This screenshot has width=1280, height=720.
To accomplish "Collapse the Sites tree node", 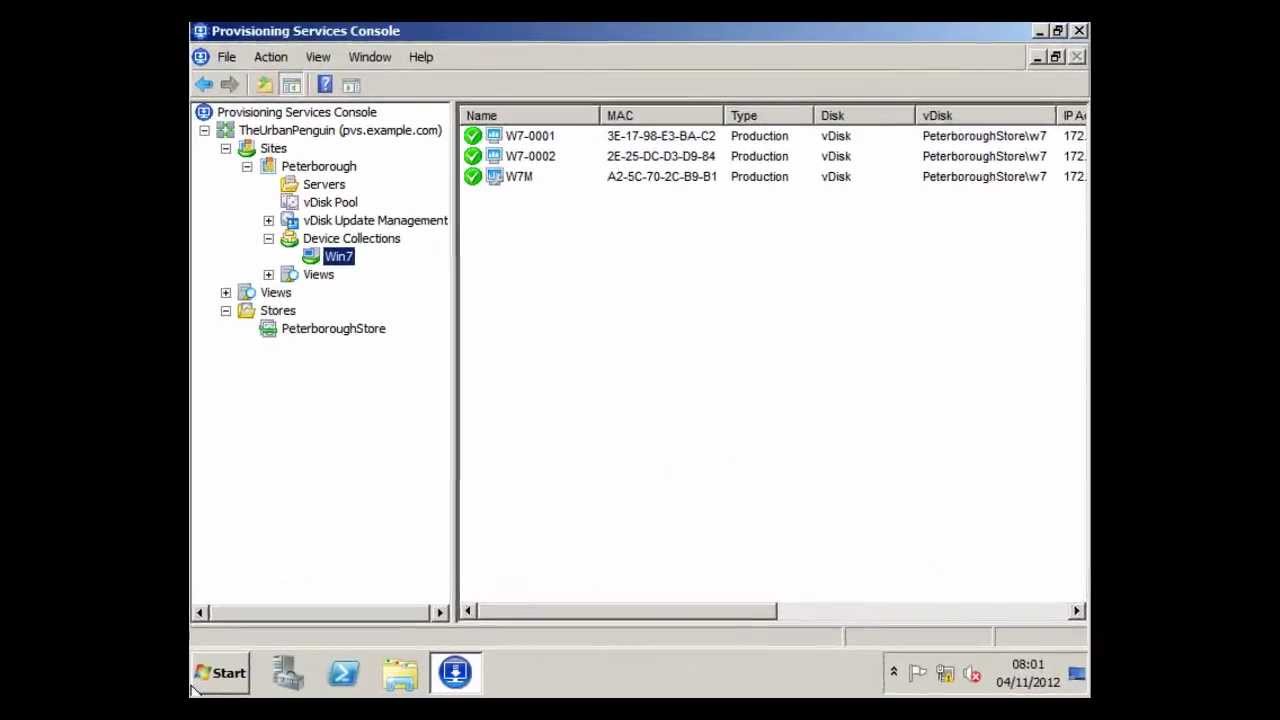I will coord(226,149).
